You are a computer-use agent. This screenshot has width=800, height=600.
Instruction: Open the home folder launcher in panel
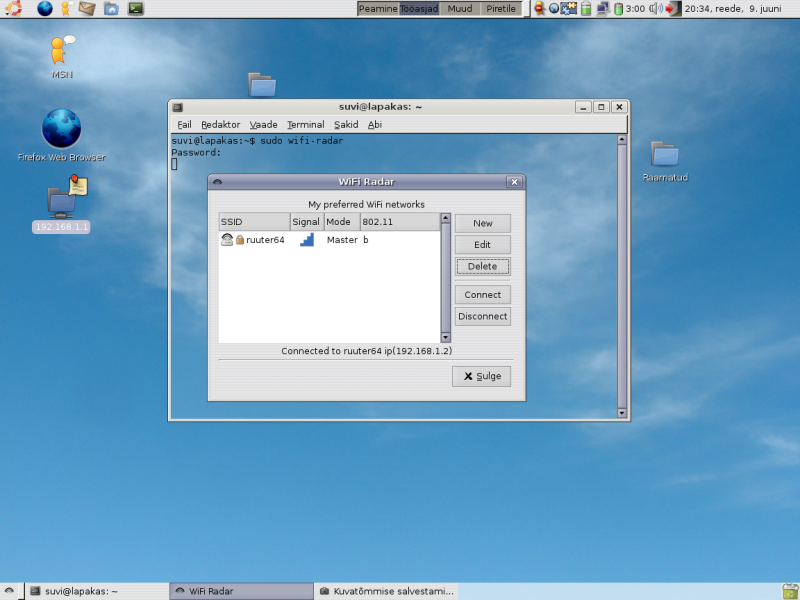coord(111,8)
